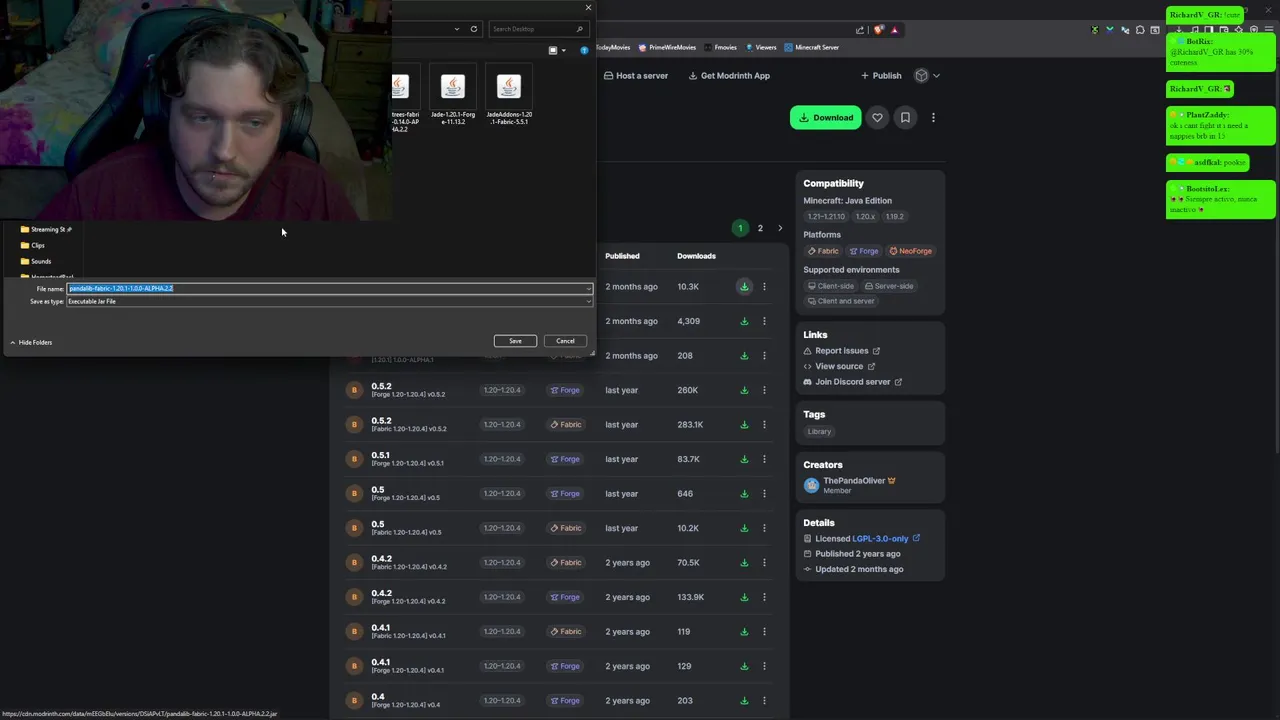Open the Report issues link

[x=842, y=351]
